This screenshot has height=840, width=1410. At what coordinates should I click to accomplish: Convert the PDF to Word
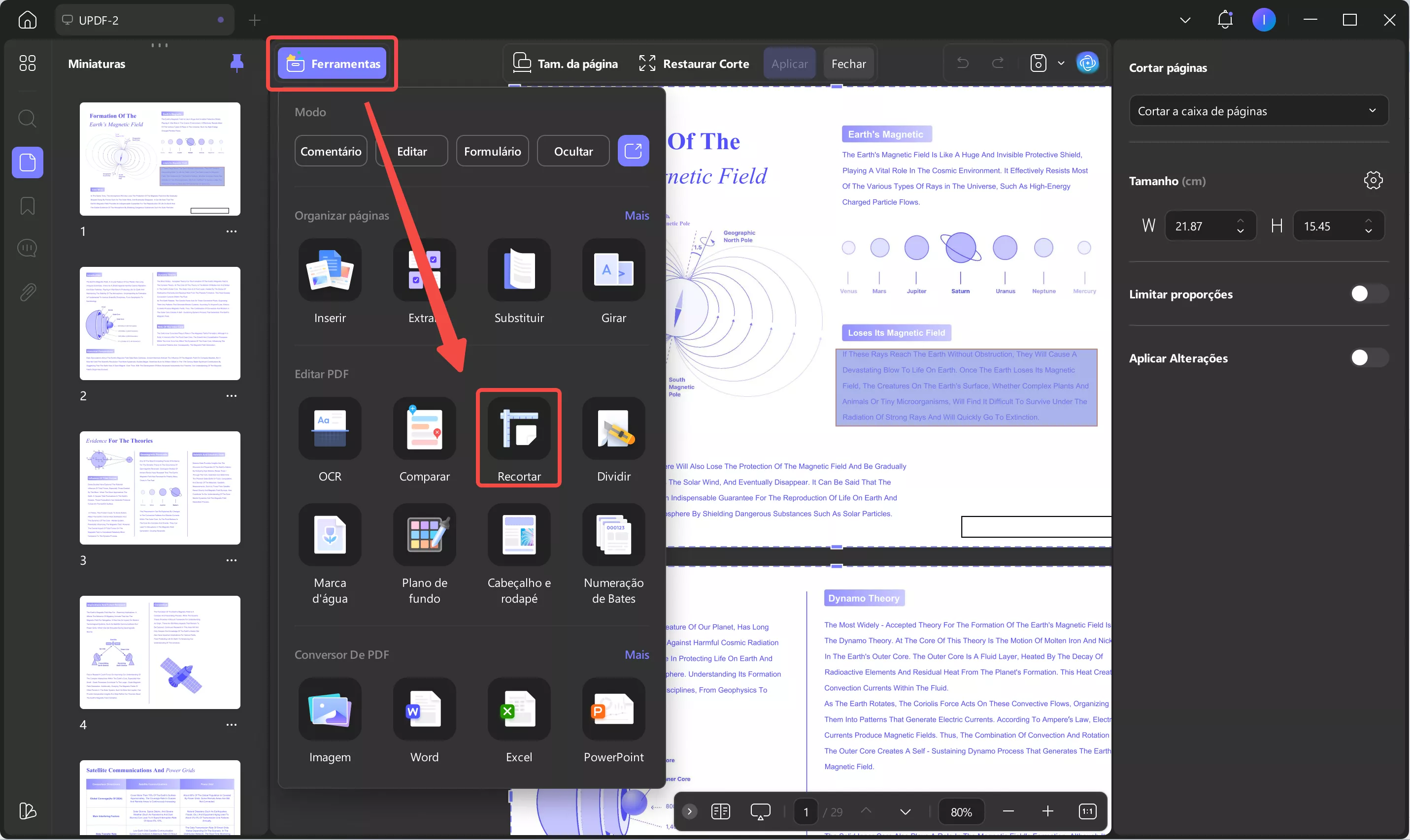click(x=424, y=710)
